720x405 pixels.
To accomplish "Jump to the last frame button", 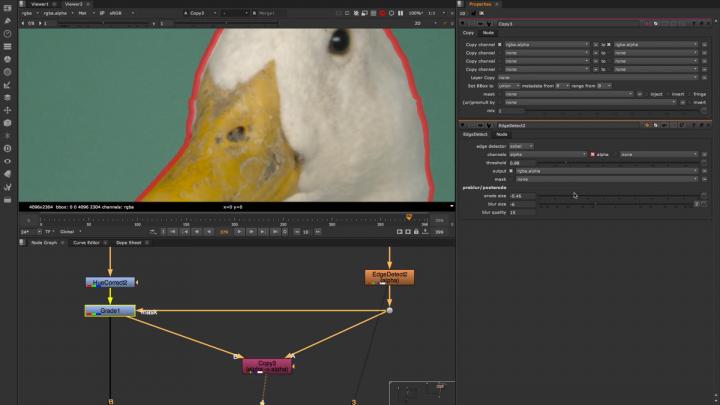I will 275,232.
